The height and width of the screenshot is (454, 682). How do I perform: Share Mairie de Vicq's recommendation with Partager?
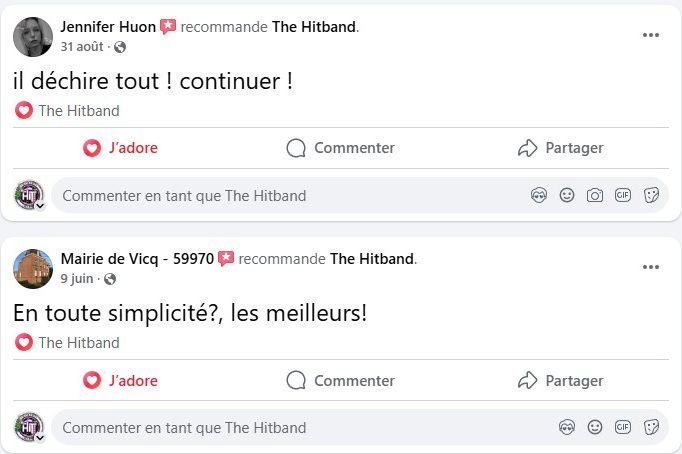pyautogui.click(x=561, y=380)
